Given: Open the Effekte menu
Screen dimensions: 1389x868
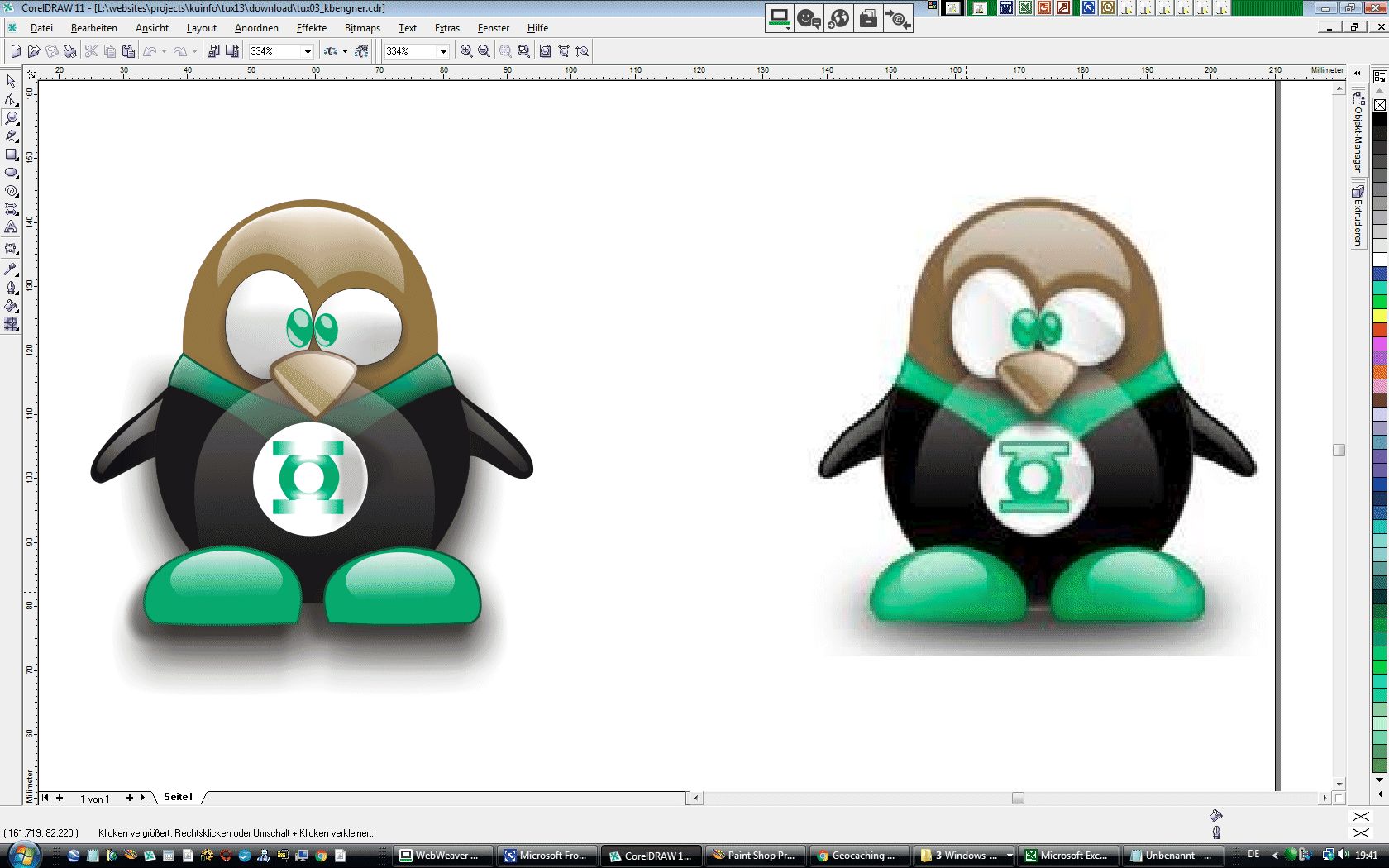Looking at the screenshot, I should click(x=312, y=28).
